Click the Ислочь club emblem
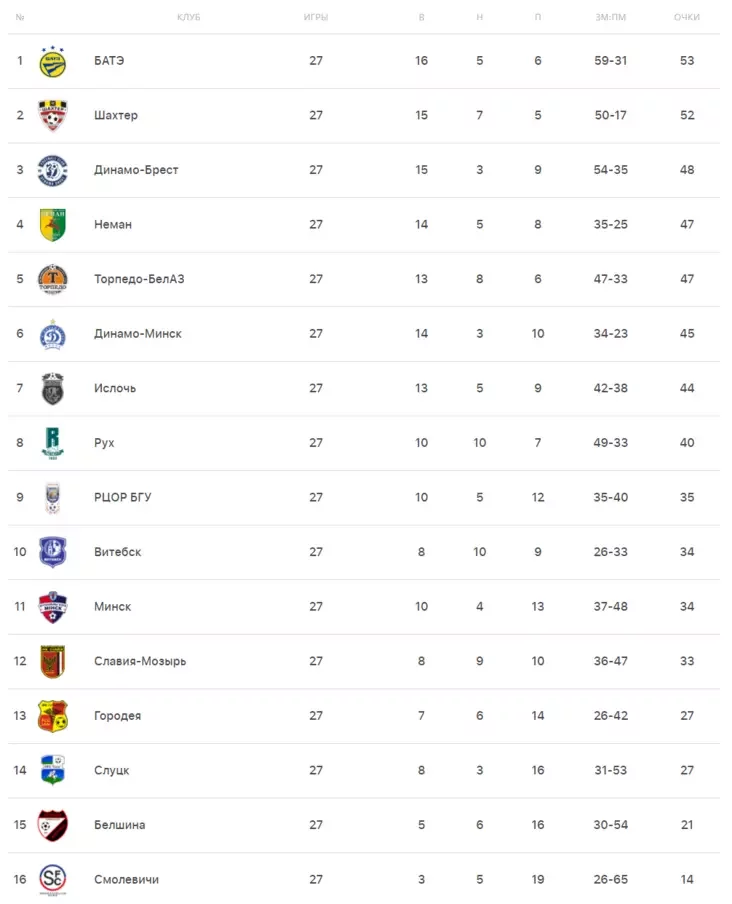 tap(52, 388)
